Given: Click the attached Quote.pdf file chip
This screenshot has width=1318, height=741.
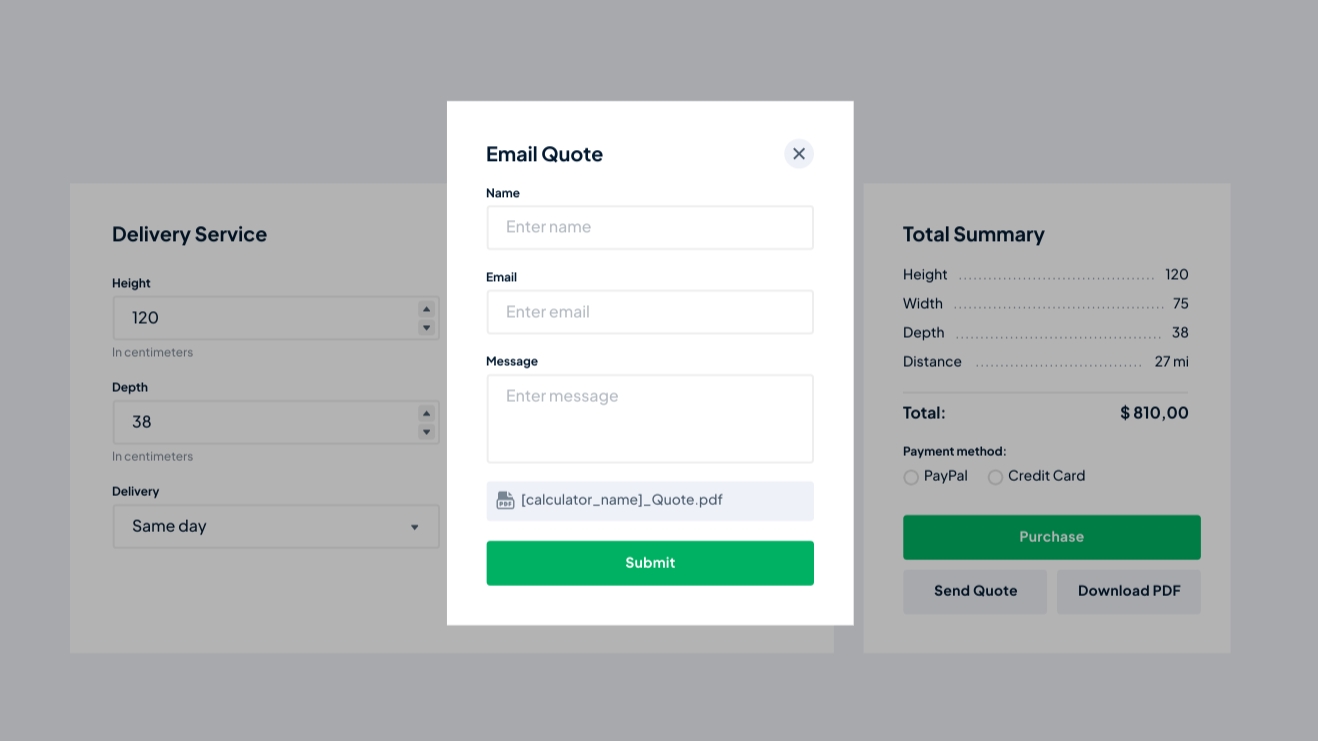Looking at the screenshot, I should point(650,501).
